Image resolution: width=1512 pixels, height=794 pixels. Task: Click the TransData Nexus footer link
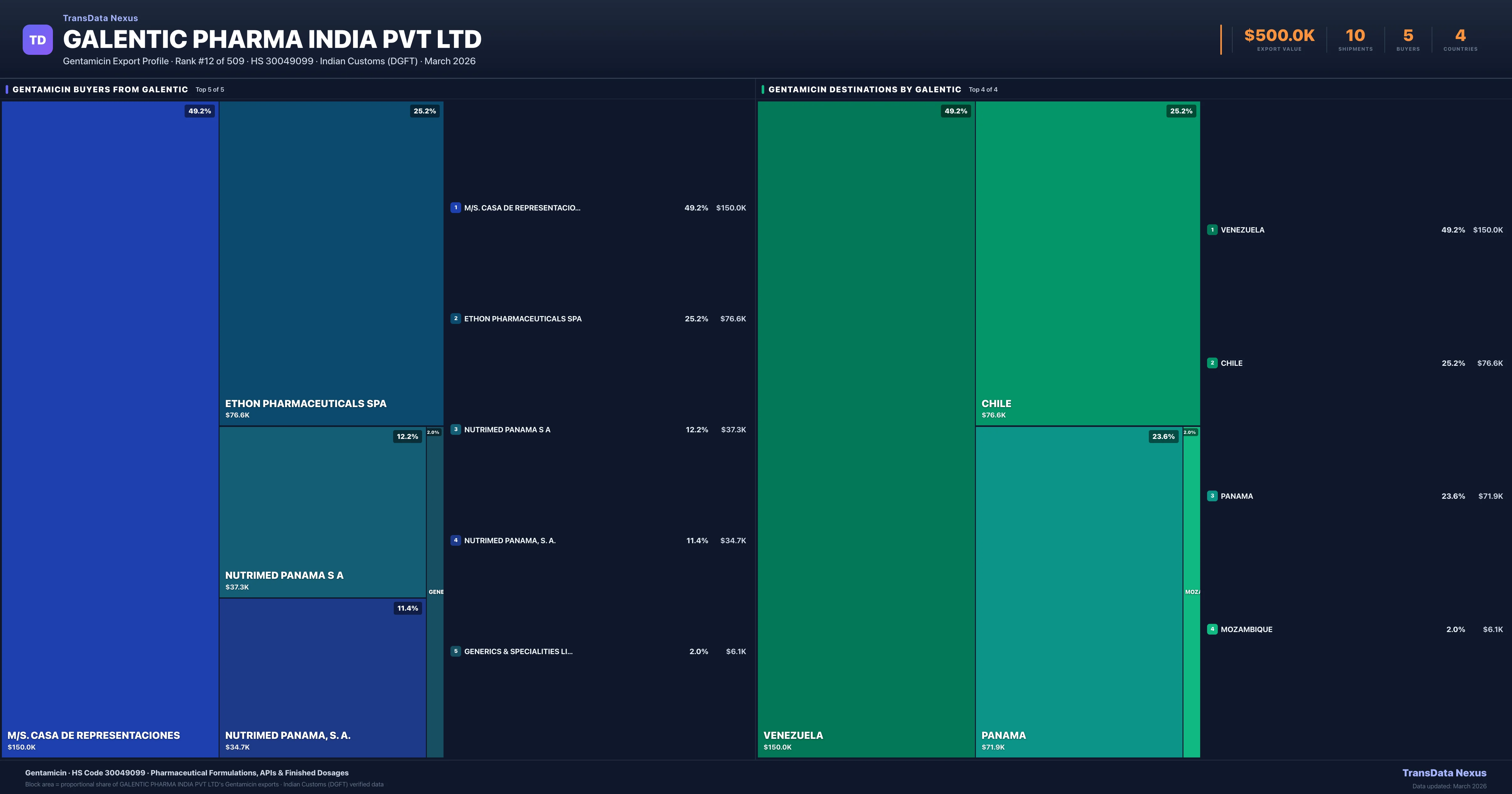click(x=1444, y=773)
